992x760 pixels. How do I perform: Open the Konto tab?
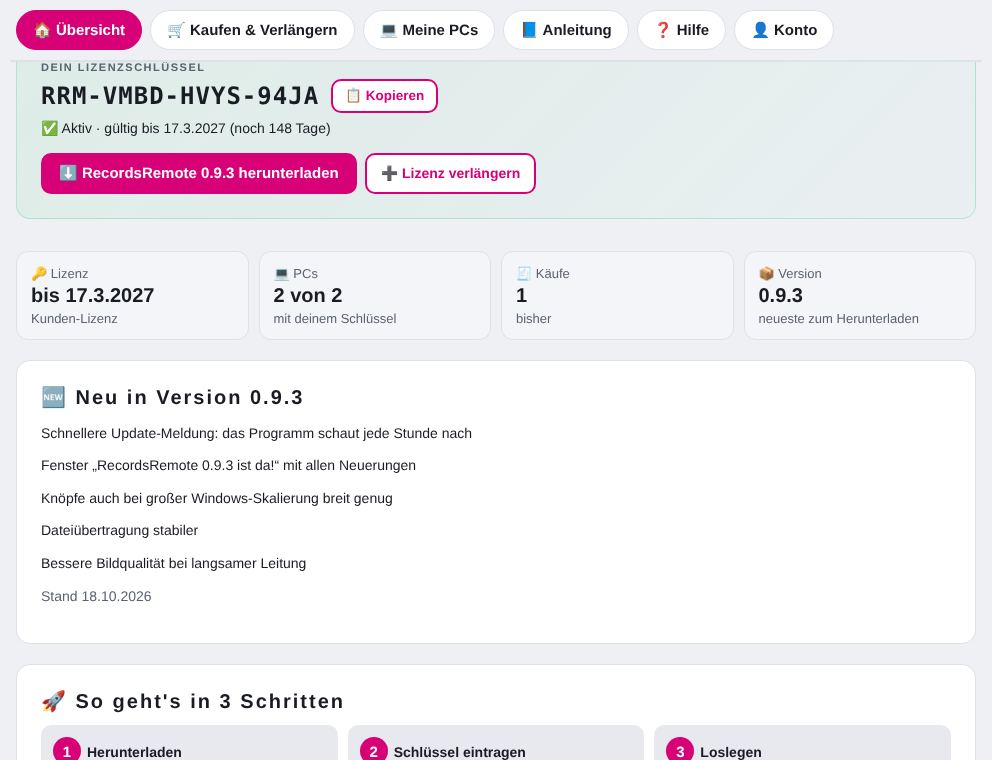[x=784, y=30]
